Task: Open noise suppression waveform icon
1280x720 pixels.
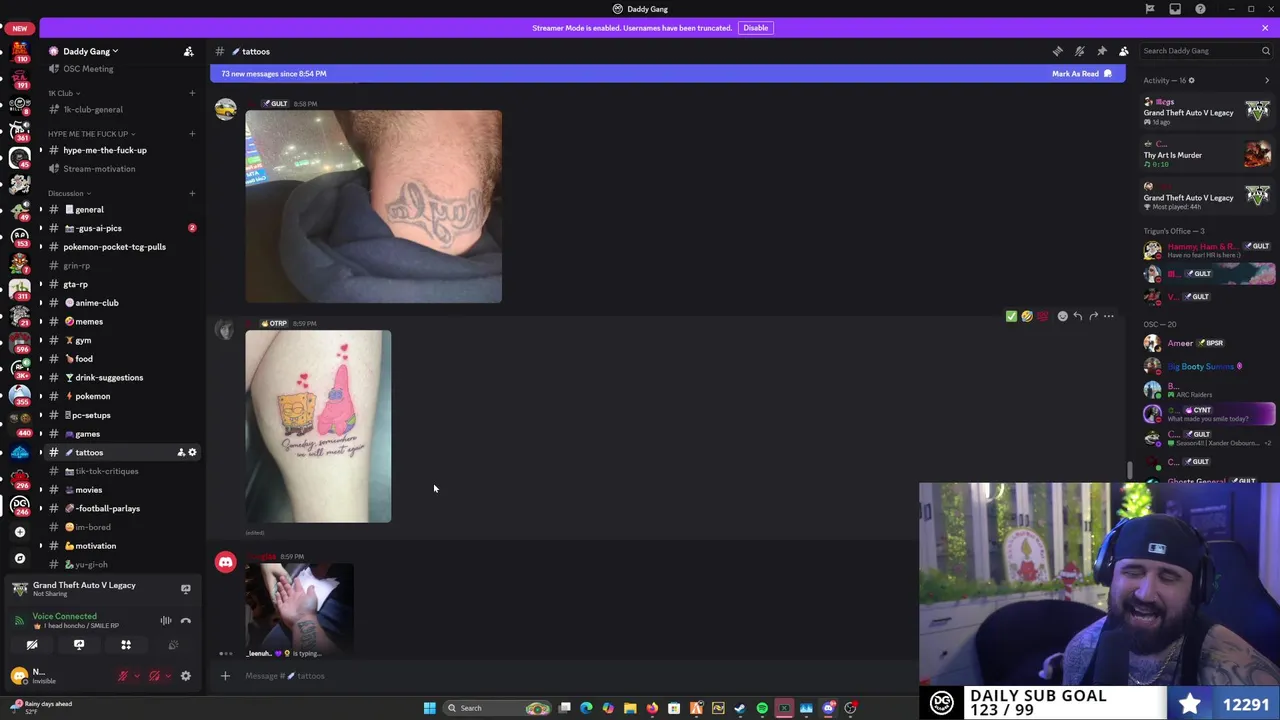Action: point(166,621)
